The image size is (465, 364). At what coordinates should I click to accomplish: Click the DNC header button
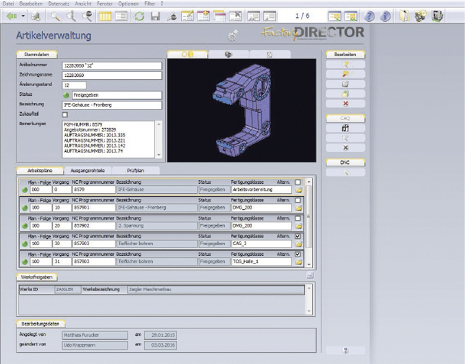[345, 162]
